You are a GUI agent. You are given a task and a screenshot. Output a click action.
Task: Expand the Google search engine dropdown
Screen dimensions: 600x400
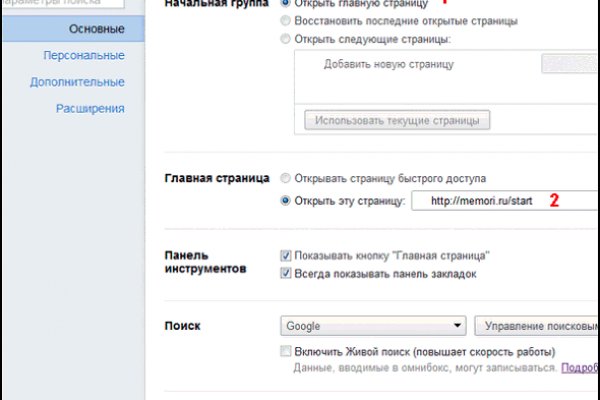[373, 326]
